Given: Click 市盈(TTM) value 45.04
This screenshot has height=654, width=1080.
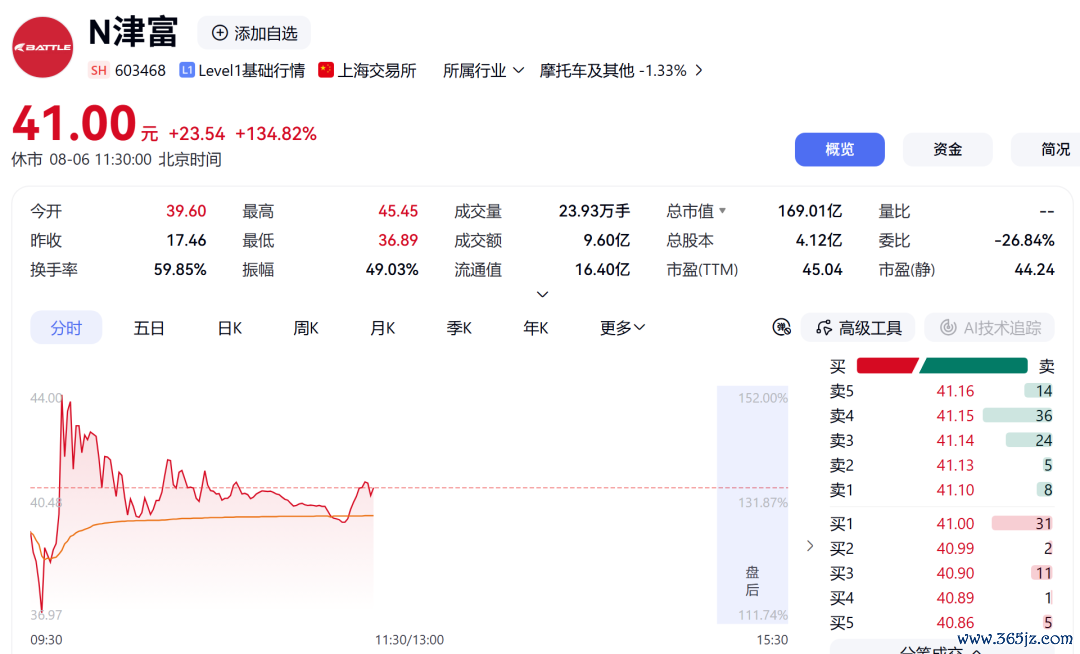Looking at the screenshot, I should pos(822,270).
